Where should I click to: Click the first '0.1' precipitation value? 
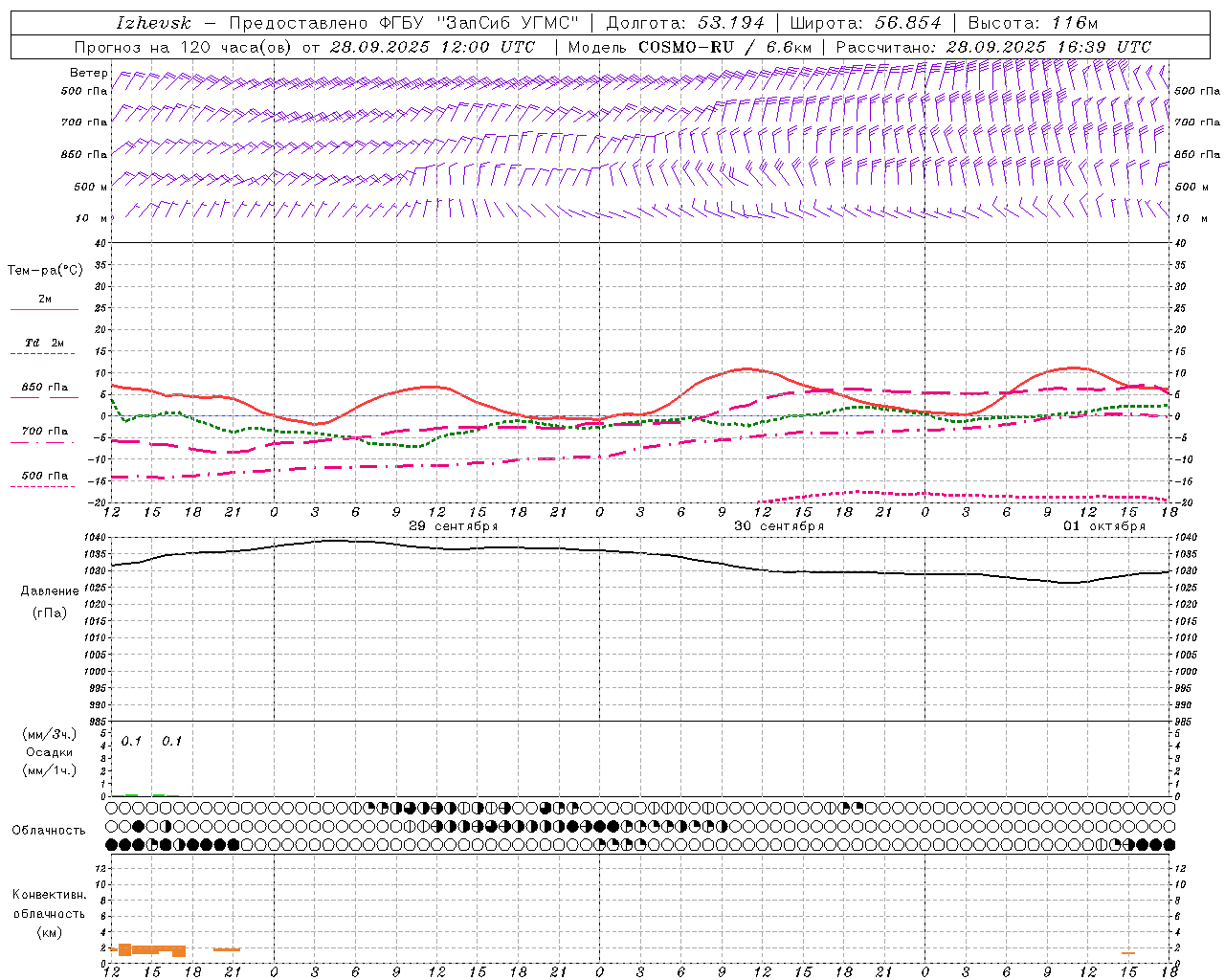(x=131, y=742)
